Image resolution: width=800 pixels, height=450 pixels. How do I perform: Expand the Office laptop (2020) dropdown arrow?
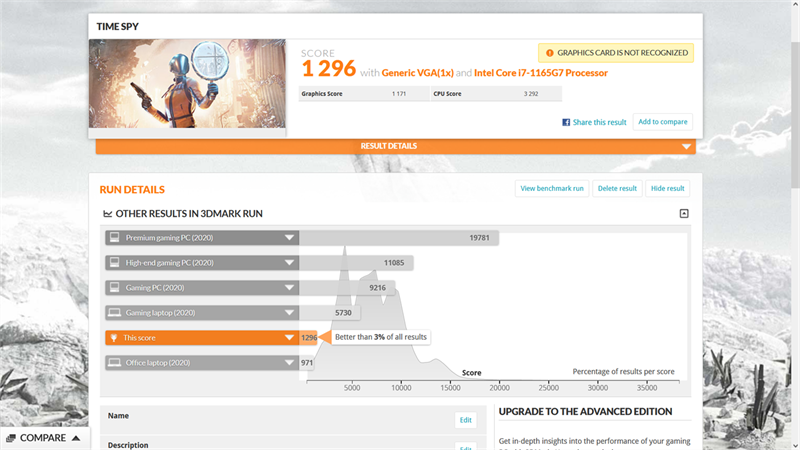289,363
